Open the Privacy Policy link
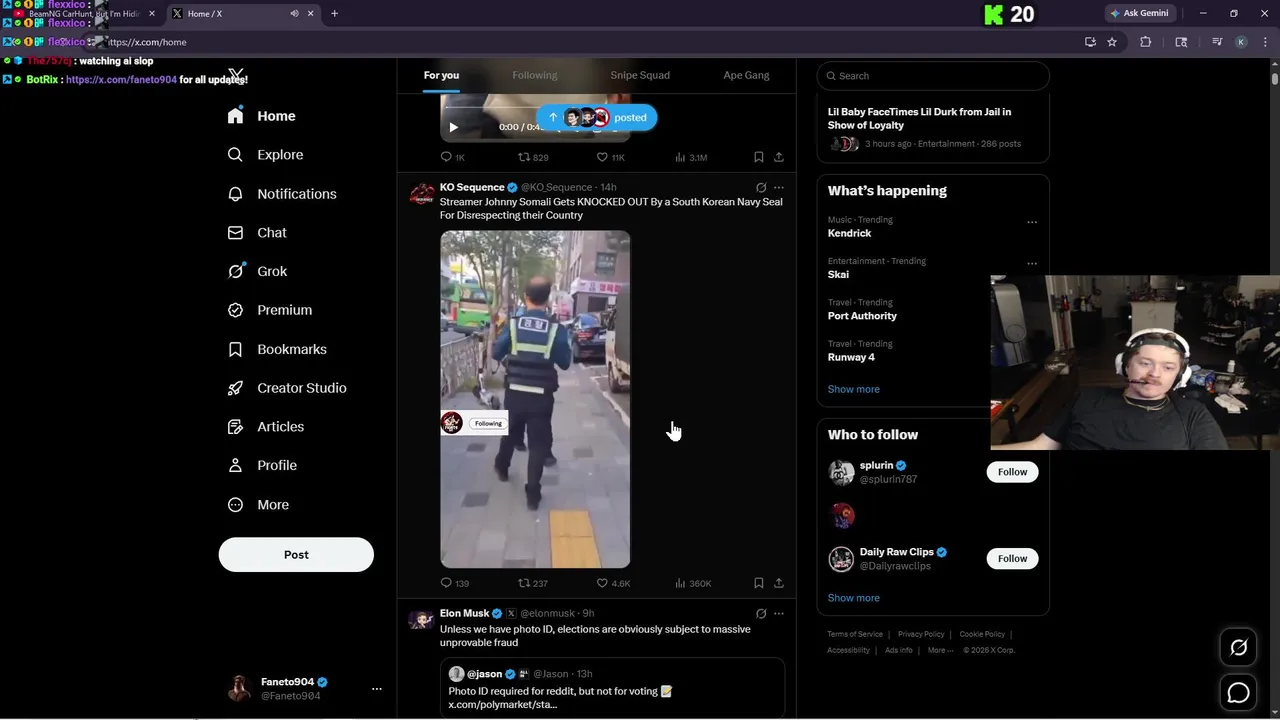The image size is (1280, 720). [921, 634]
